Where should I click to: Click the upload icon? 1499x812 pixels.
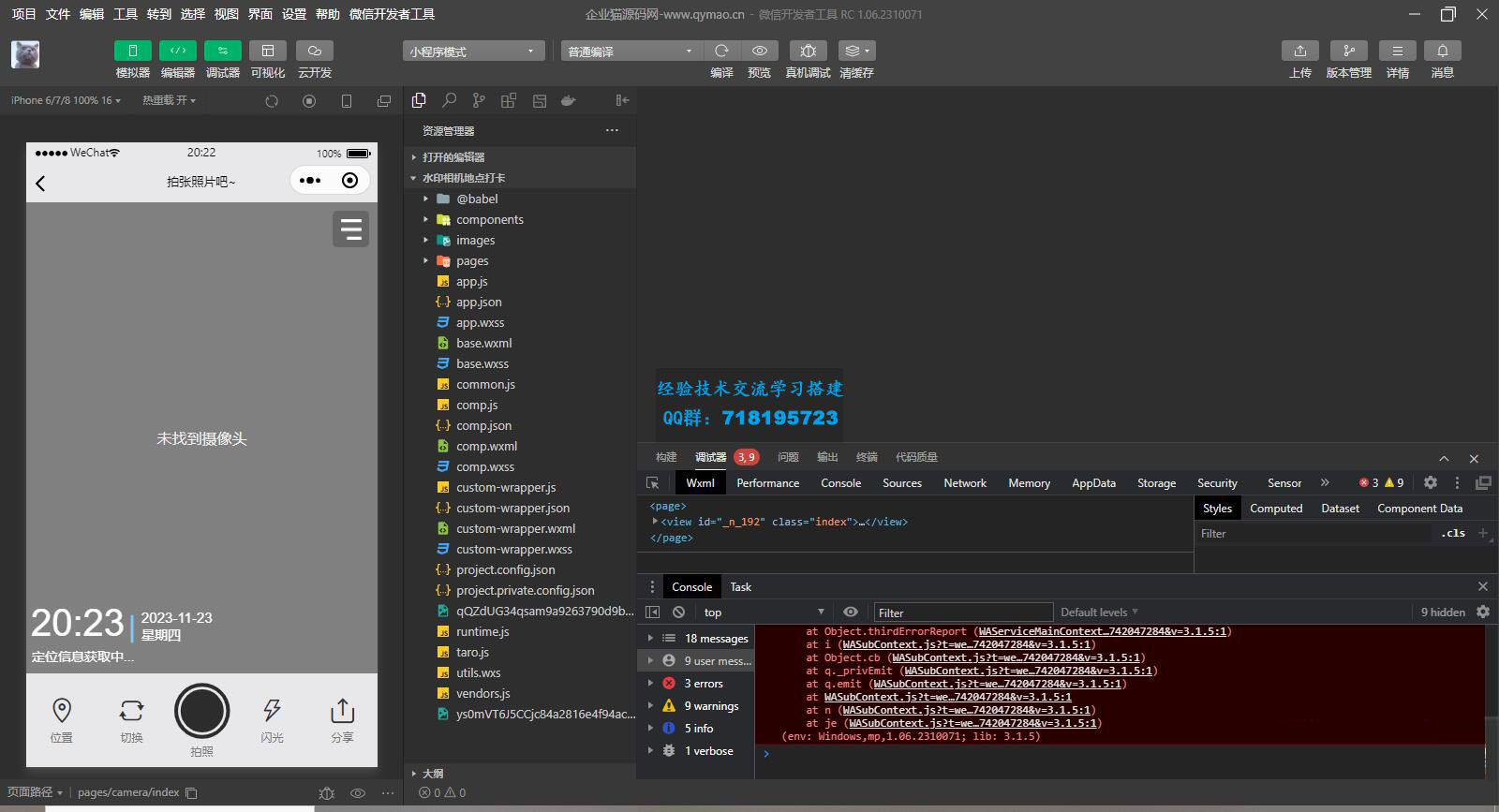tap(1299, 51)
